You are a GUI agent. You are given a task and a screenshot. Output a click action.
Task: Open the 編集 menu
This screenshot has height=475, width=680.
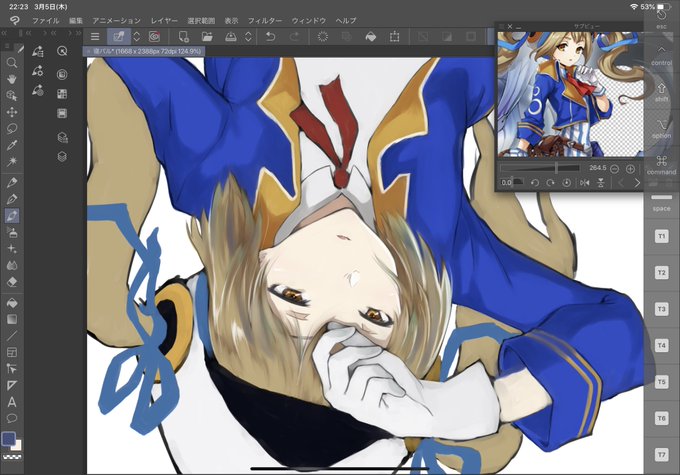[75, 20]
